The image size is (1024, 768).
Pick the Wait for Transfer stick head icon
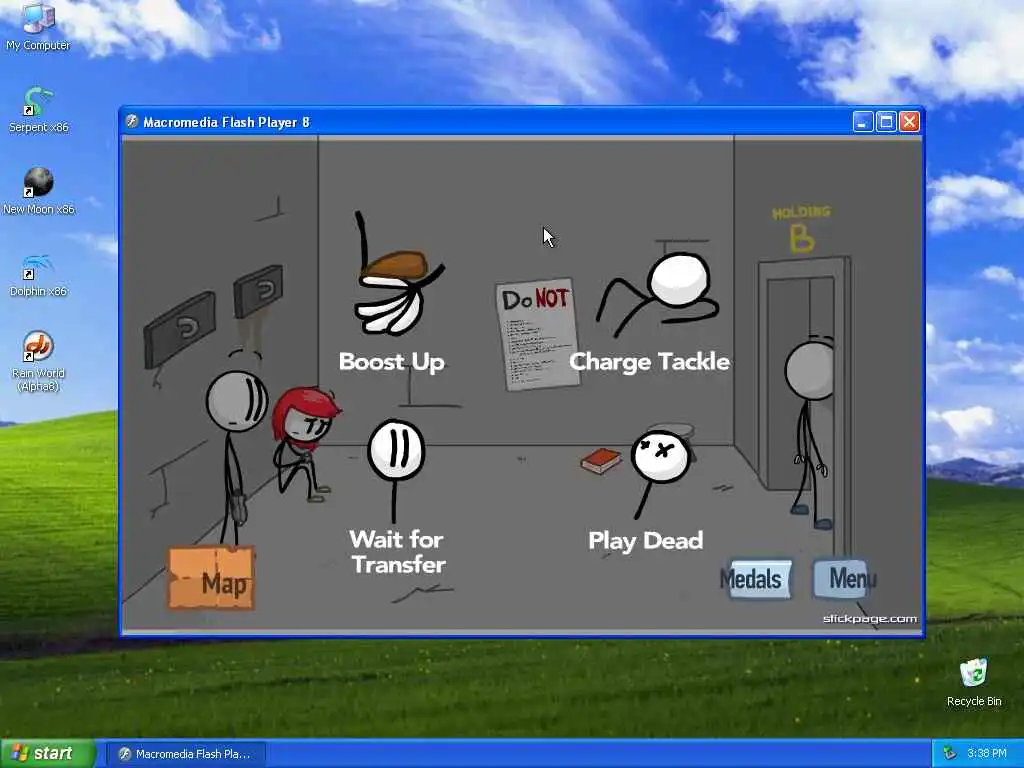(x=396, y=469)
